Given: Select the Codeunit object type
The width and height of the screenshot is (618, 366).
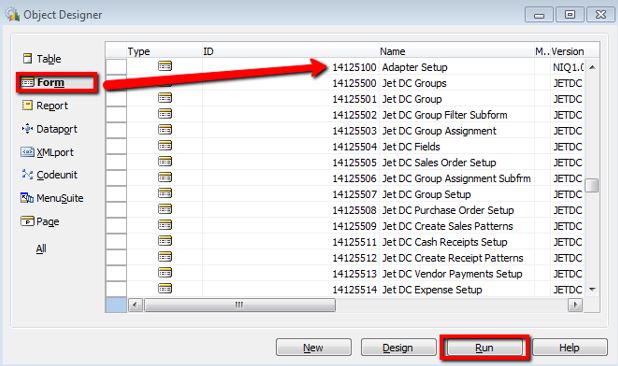Looking at the screenshot, I should click(49, 175).
